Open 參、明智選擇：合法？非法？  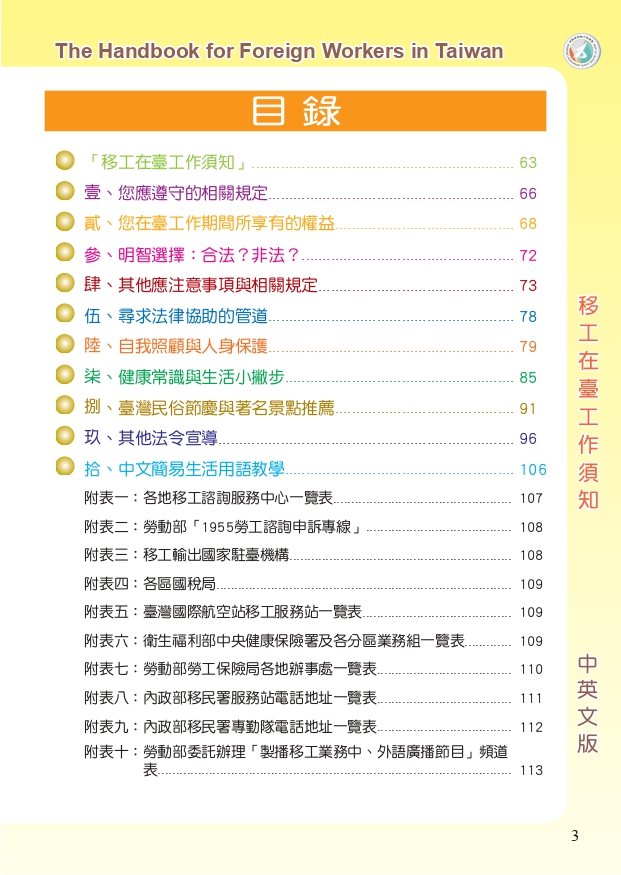192,255
